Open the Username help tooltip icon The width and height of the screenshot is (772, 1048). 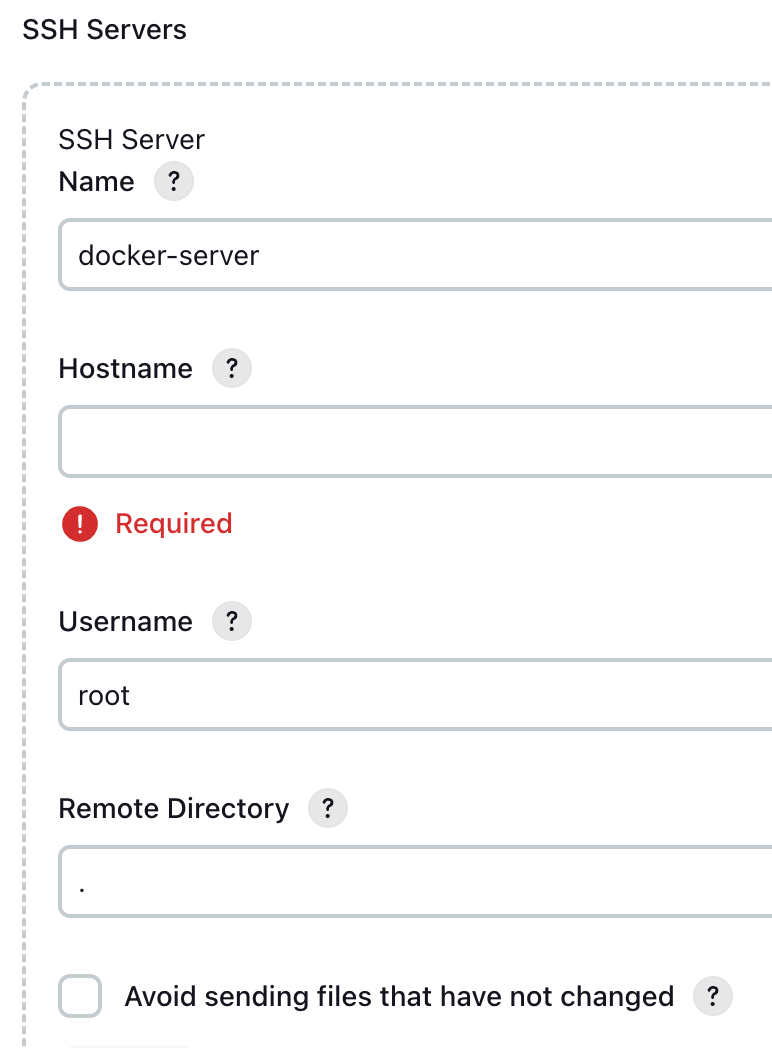click(231, 622)
